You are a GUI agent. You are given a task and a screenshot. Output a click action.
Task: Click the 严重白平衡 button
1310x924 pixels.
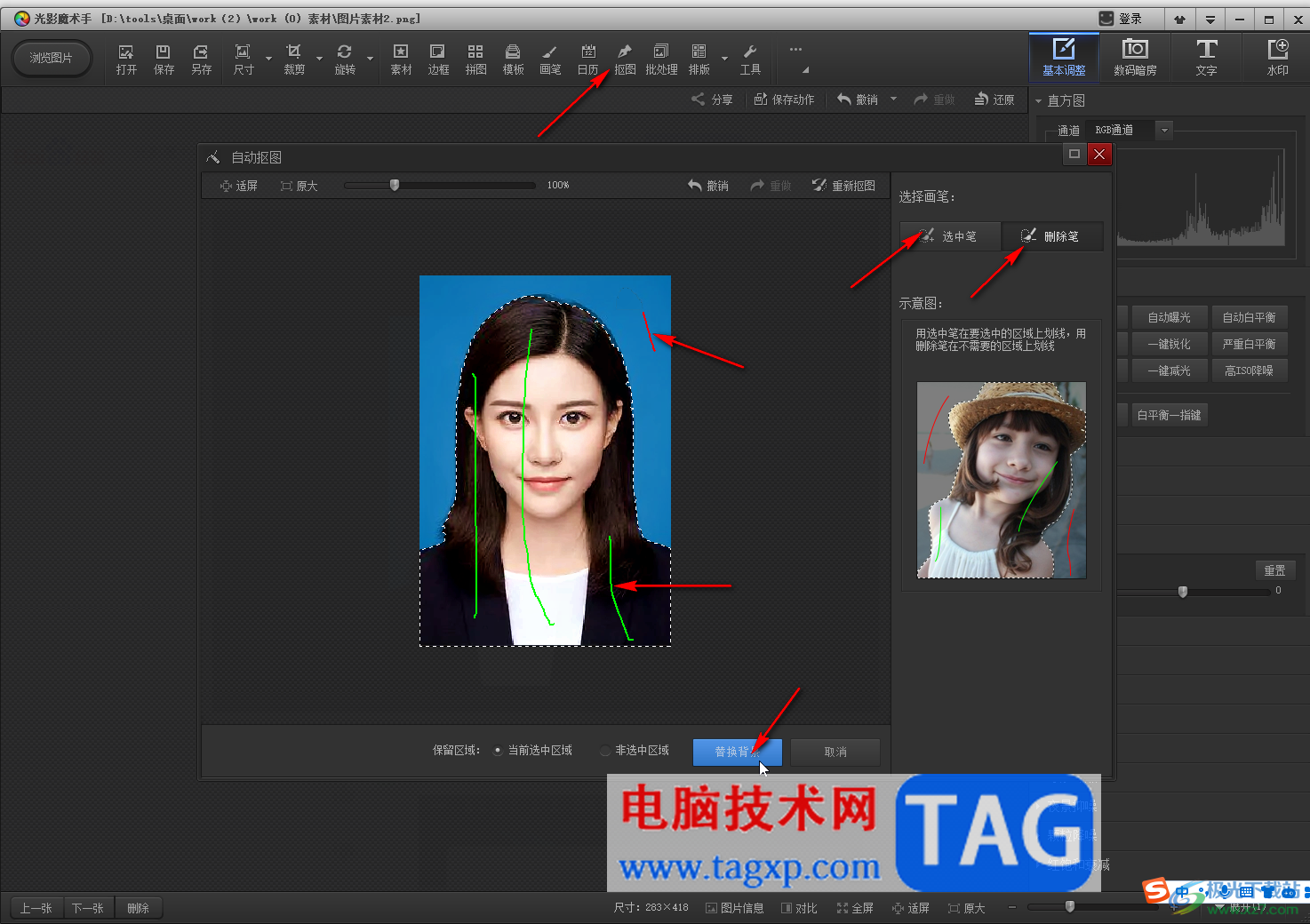click(1249, 344)
